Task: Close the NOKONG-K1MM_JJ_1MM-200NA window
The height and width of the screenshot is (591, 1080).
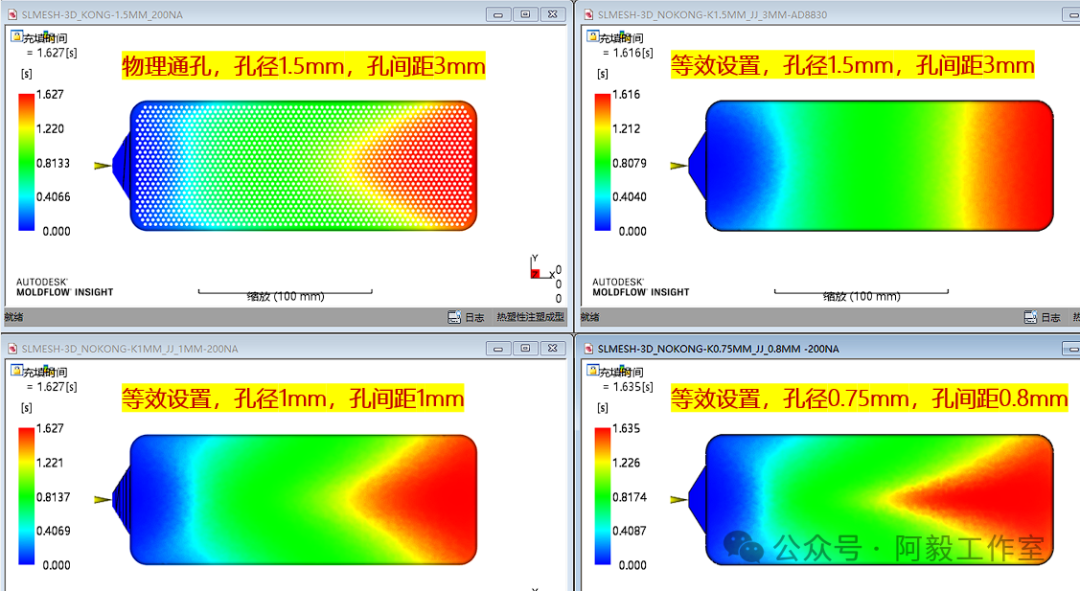Action: (x=553, y=349)
